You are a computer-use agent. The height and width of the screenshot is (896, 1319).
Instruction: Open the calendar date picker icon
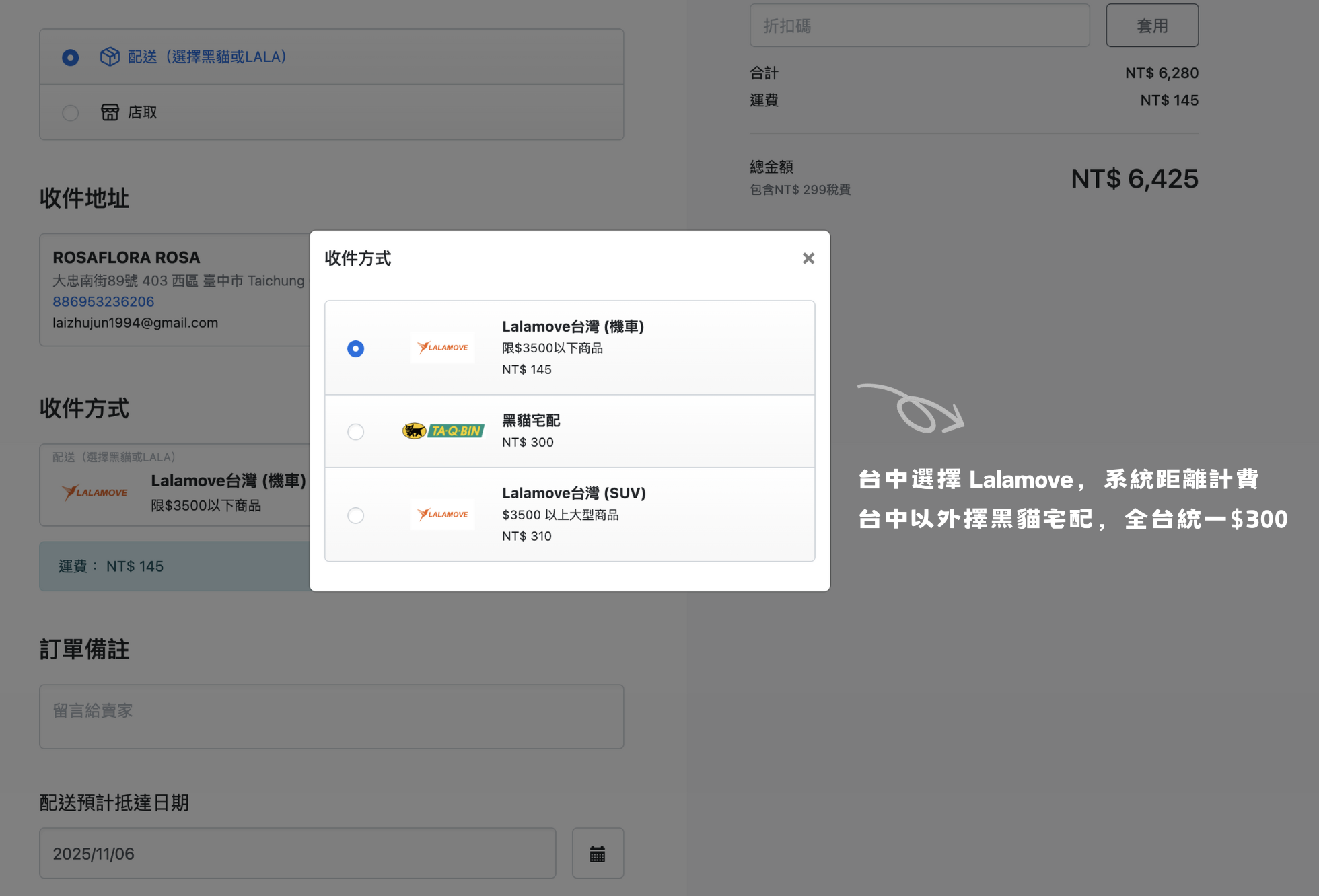[597, 854]
